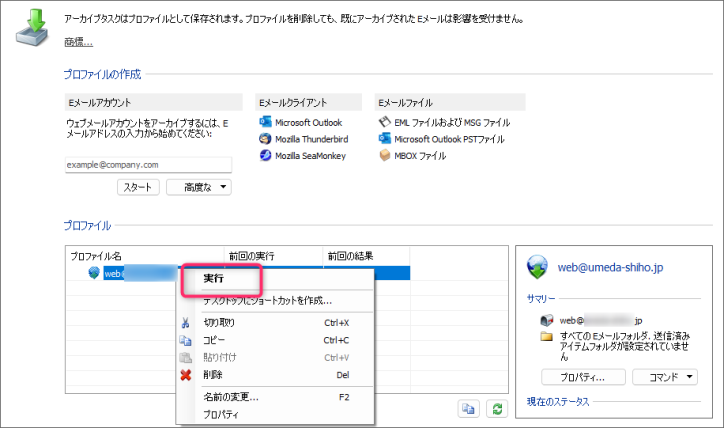
Task: Click the EML and MSG files icon
Action: 385,122
